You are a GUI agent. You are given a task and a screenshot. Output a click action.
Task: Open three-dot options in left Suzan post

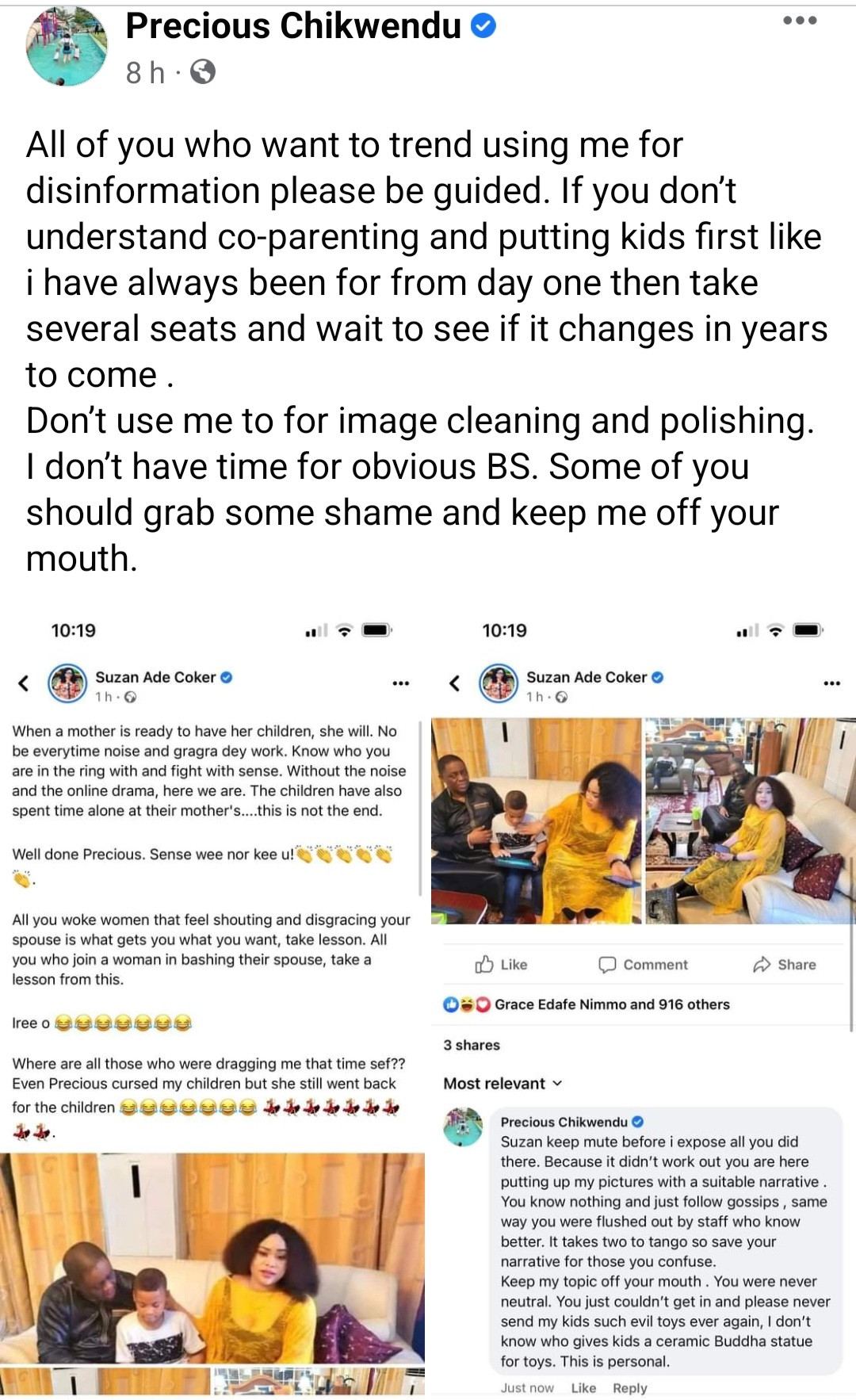(400, 683)
